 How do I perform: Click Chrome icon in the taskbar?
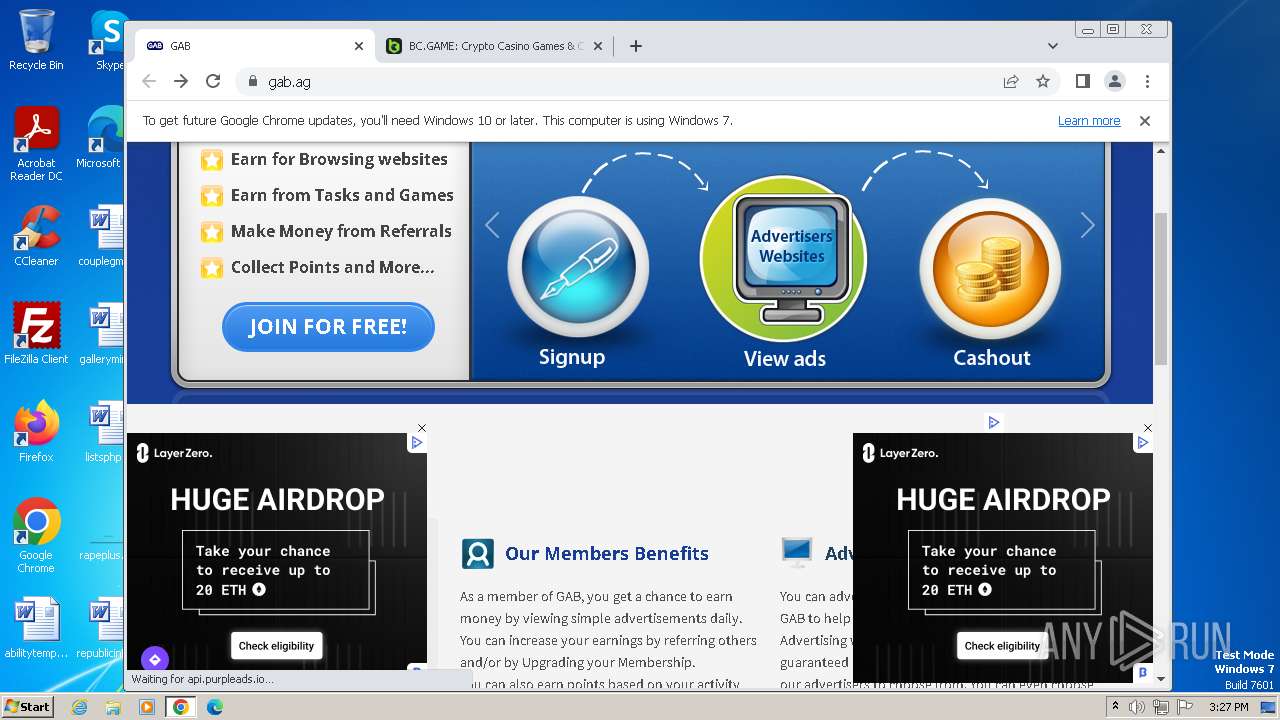(180, 707)
